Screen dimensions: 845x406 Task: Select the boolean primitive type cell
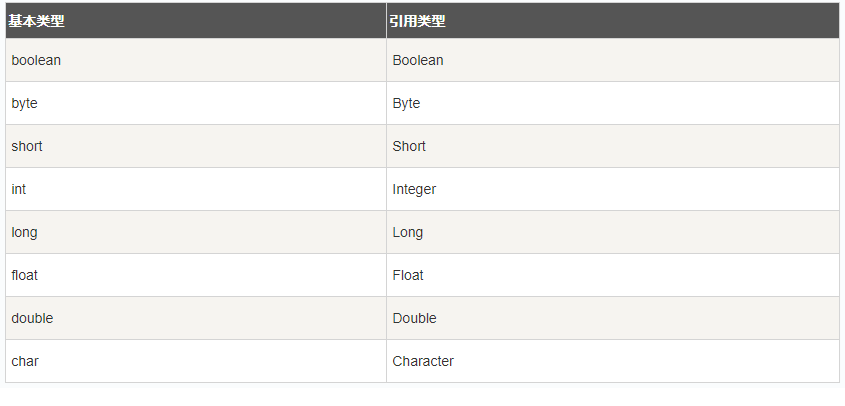point(36,60)
